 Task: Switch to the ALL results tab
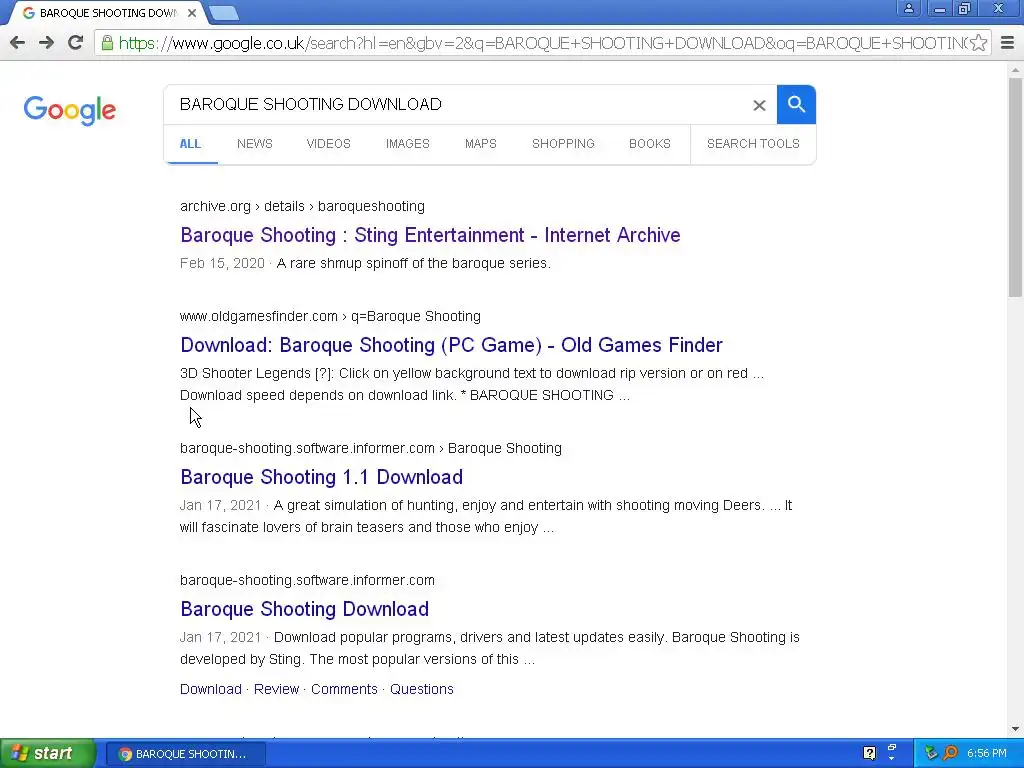(x=190, y=144)
